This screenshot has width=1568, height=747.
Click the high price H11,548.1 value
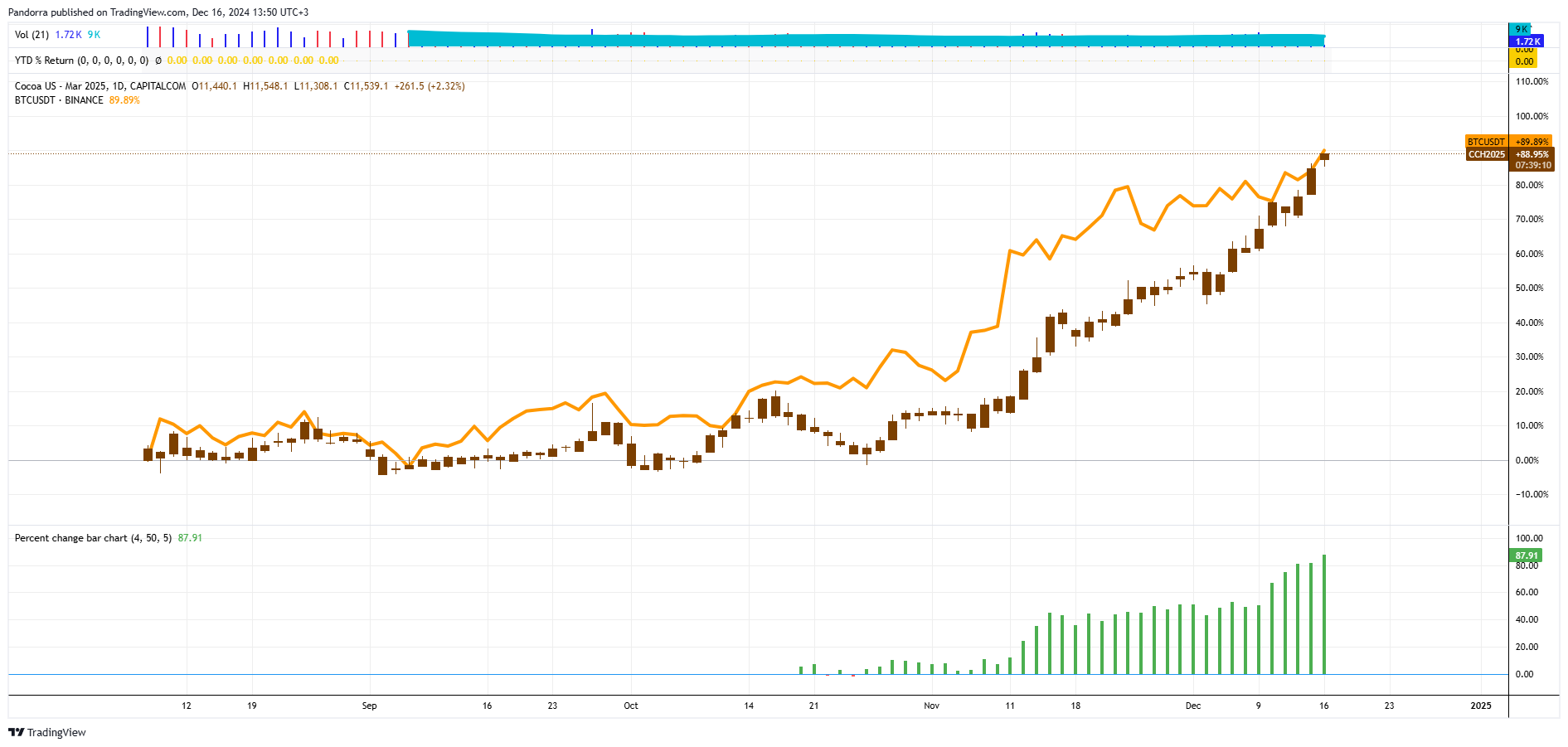coord(265,86)
